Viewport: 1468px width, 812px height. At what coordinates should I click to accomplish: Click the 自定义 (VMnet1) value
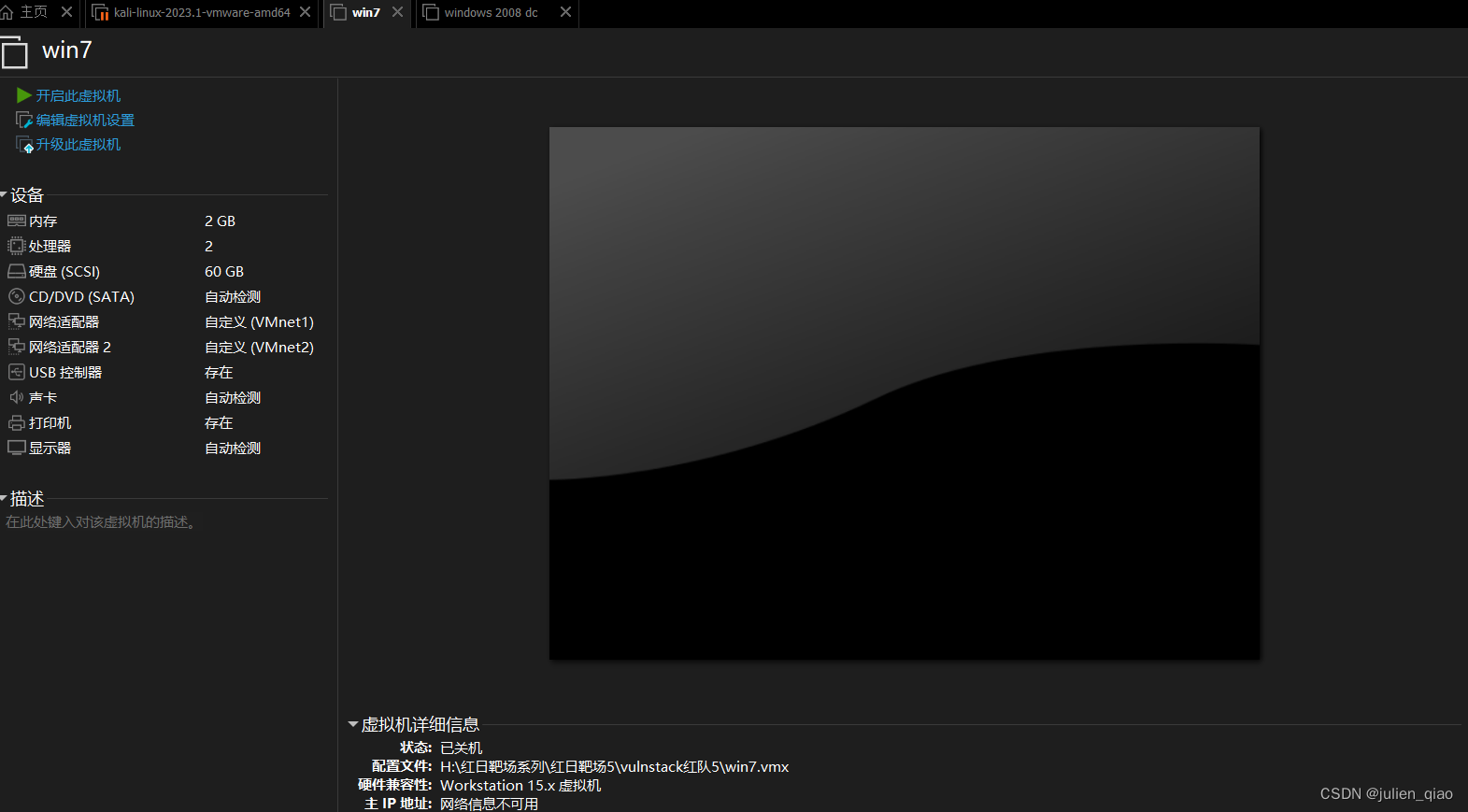[259, 321]
